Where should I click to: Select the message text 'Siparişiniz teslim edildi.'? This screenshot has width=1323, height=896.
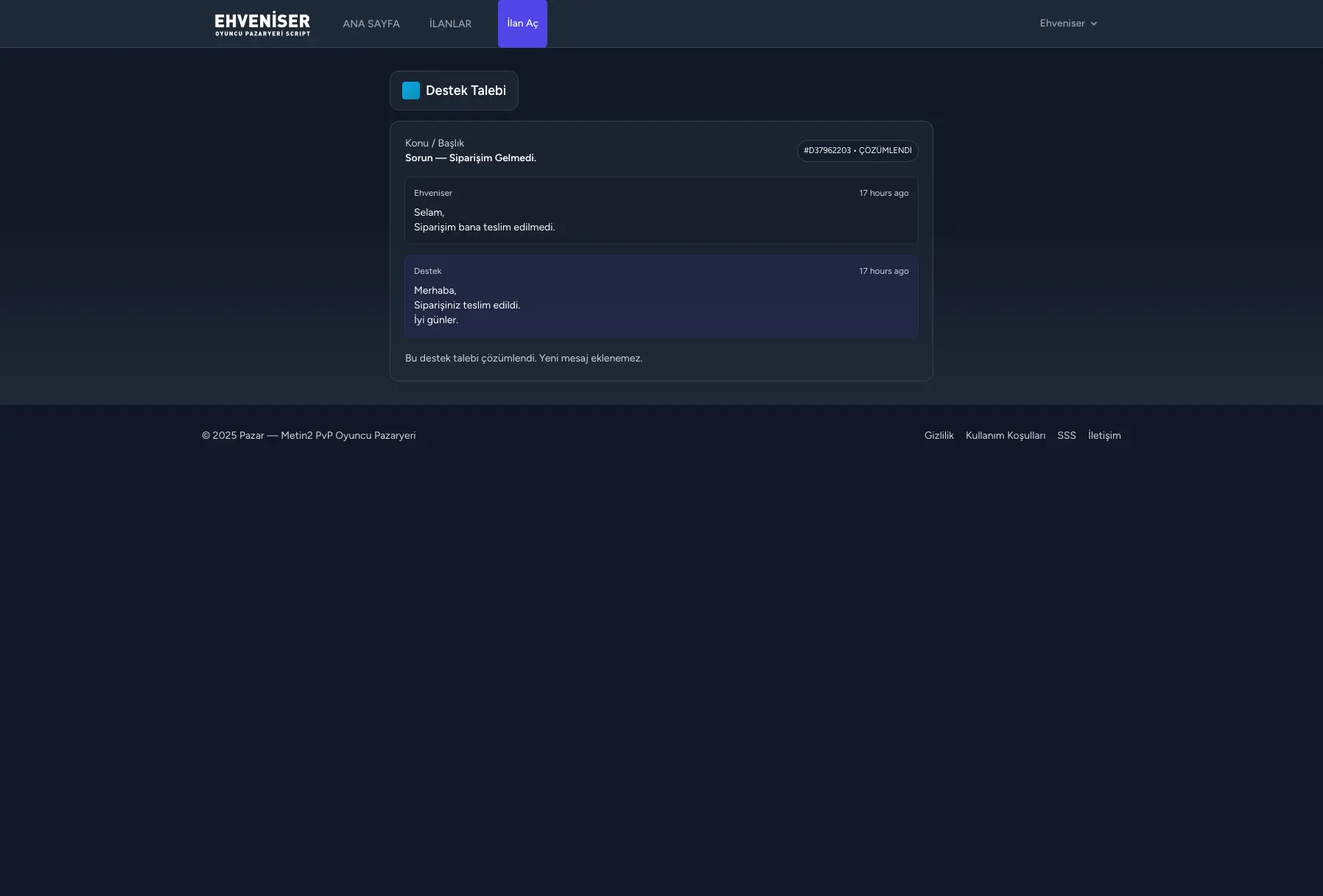[x=467, y=305]
